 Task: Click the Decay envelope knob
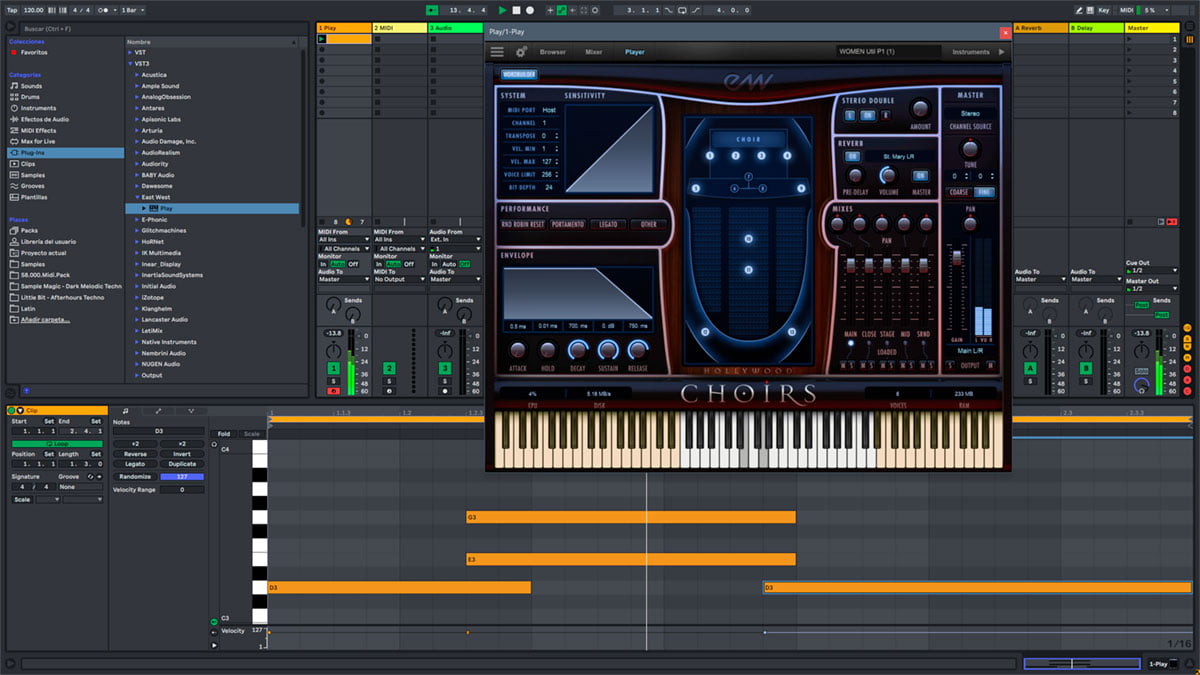pyautogui.click(x=578, y=350)
